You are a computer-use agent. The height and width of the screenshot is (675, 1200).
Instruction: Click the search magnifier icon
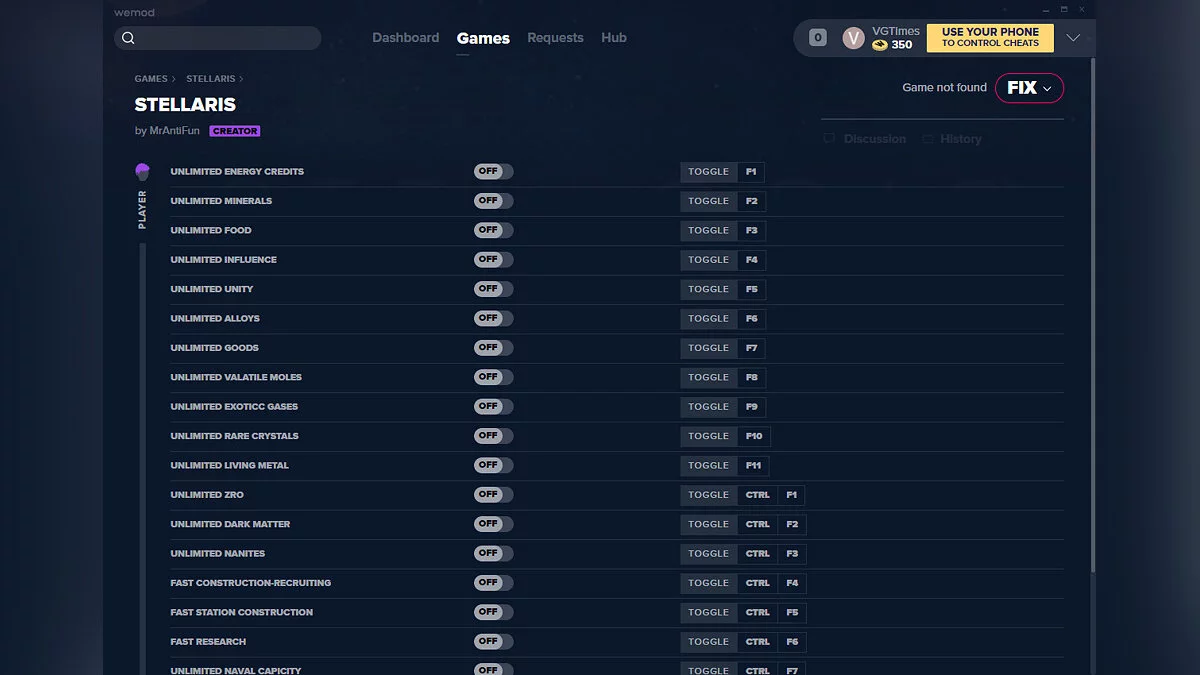pos(128,38)
